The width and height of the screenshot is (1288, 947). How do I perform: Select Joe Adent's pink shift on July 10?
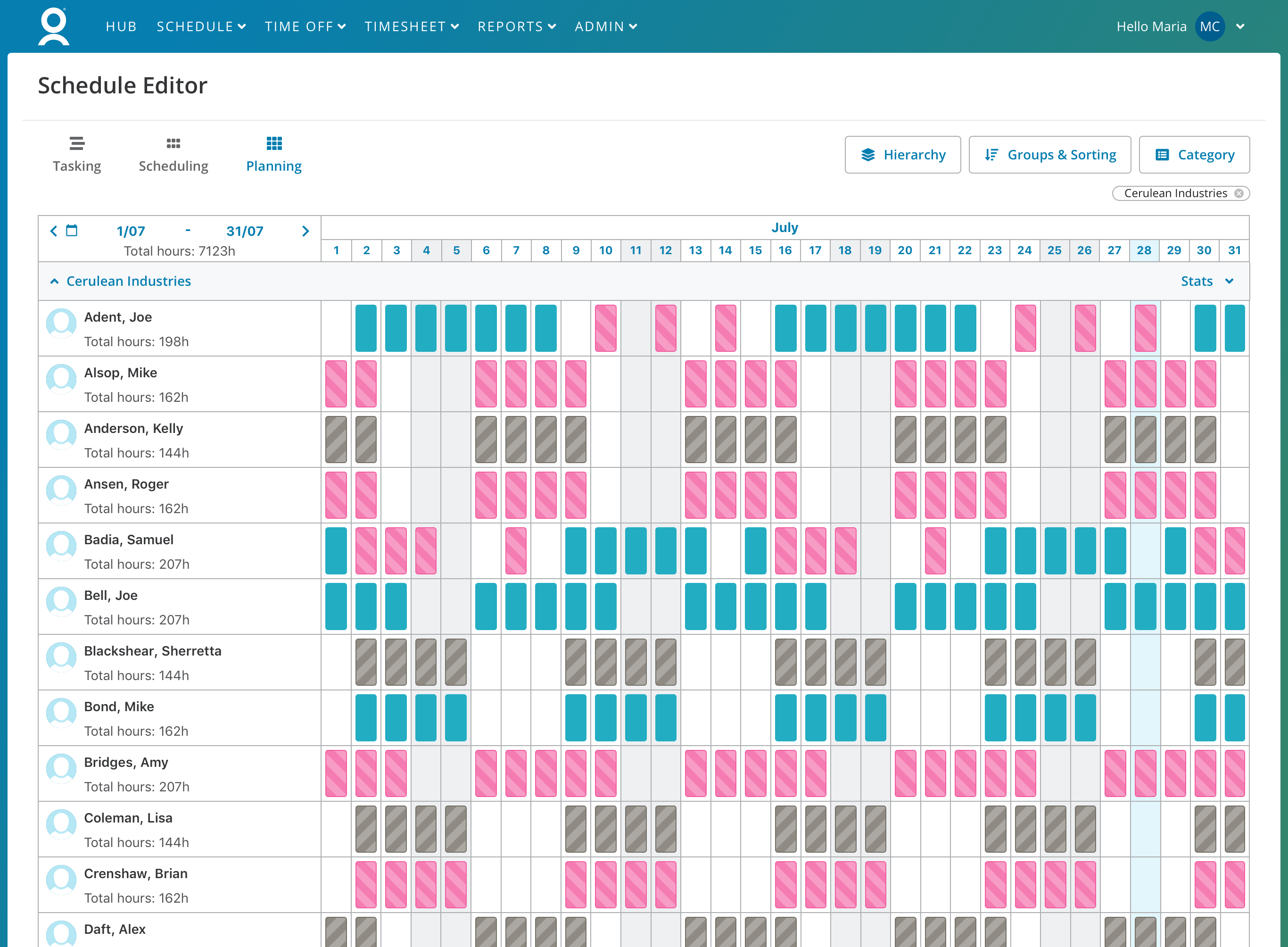pyautogui.click(x=606, y=328)
